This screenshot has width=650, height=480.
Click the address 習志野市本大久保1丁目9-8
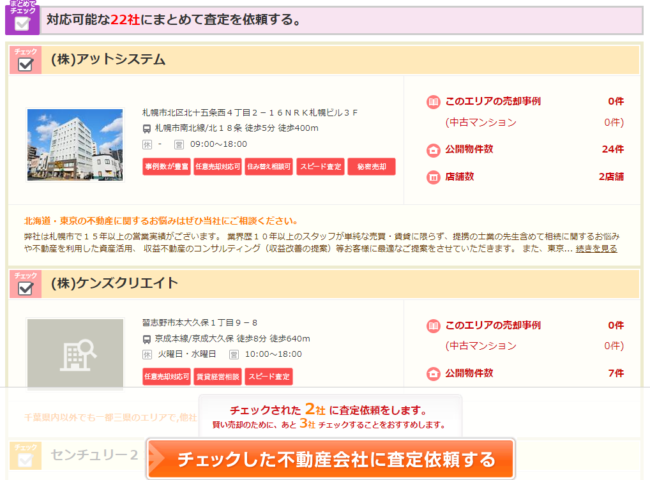[200, 322]
